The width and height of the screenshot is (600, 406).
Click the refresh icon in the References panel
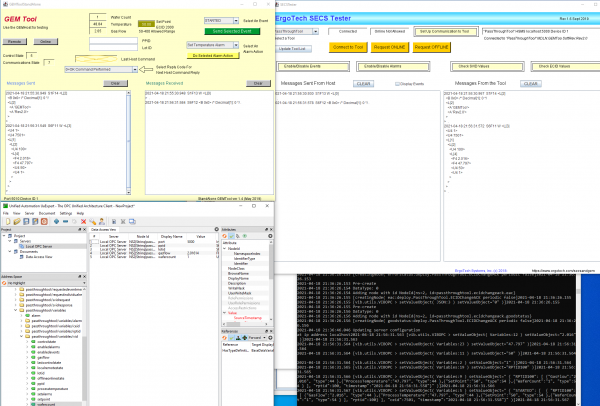point(225,338)
